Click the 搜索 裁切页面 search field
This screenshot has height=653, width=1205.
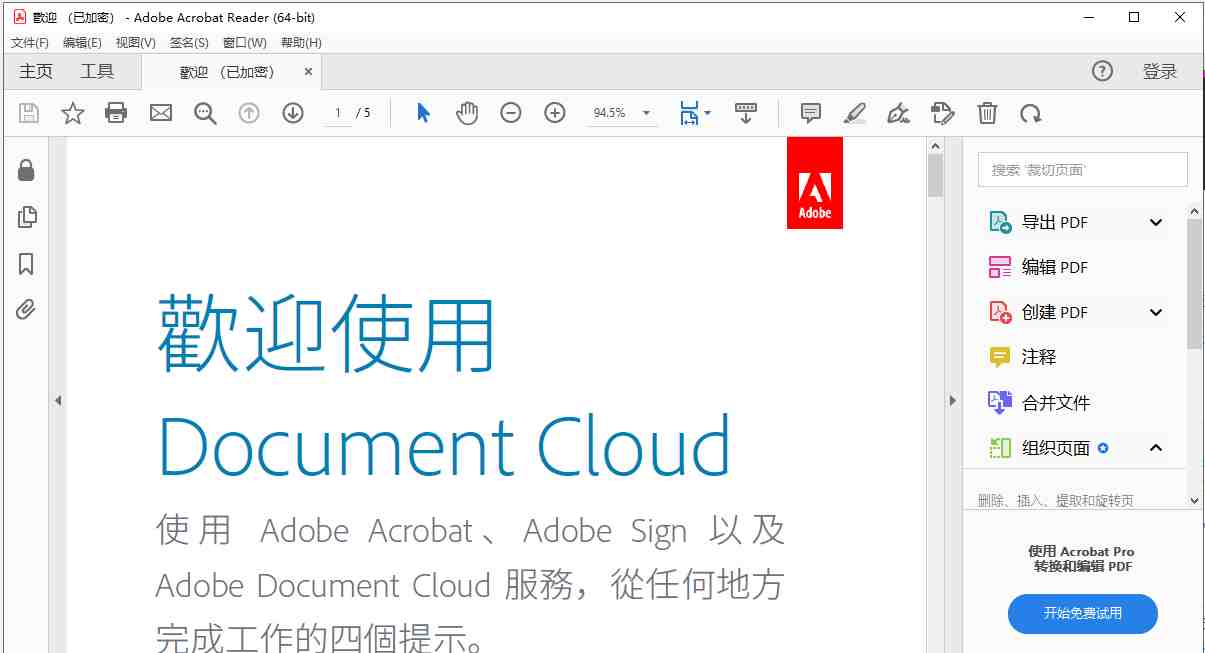(1081, 169)
